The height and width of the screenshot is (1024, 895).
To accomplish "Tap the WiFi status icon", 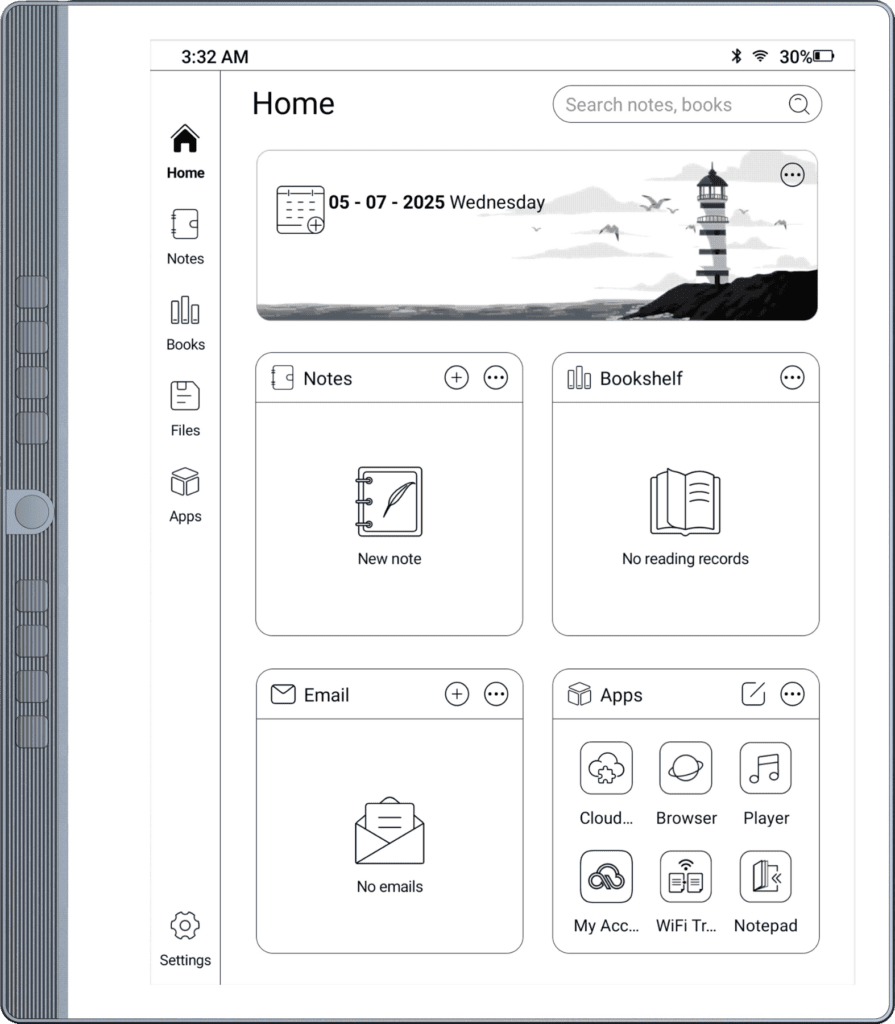I will 760,56.
